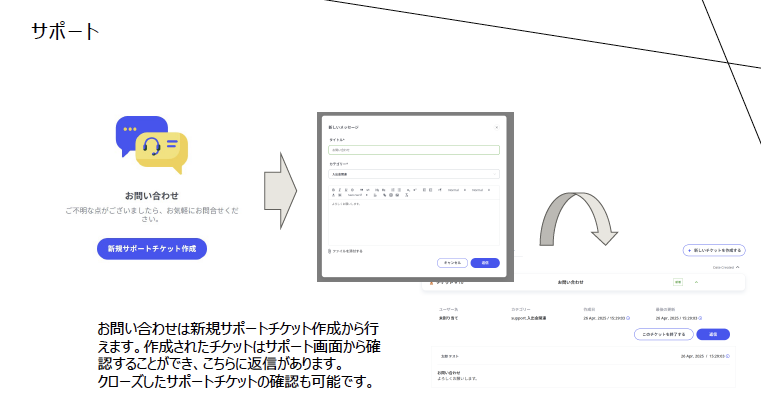
Task: Open the category dropdown in message dialog
Action: point(413,173)
